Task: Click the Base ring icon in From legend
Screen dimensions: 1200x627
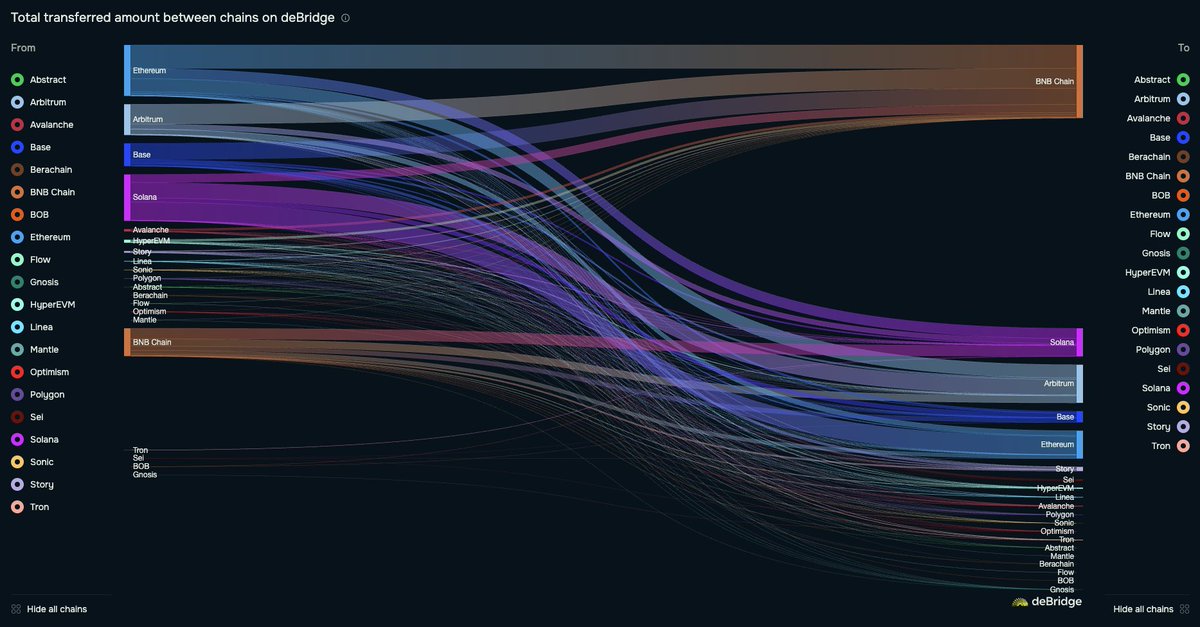Action: click(x=17, y=147)
